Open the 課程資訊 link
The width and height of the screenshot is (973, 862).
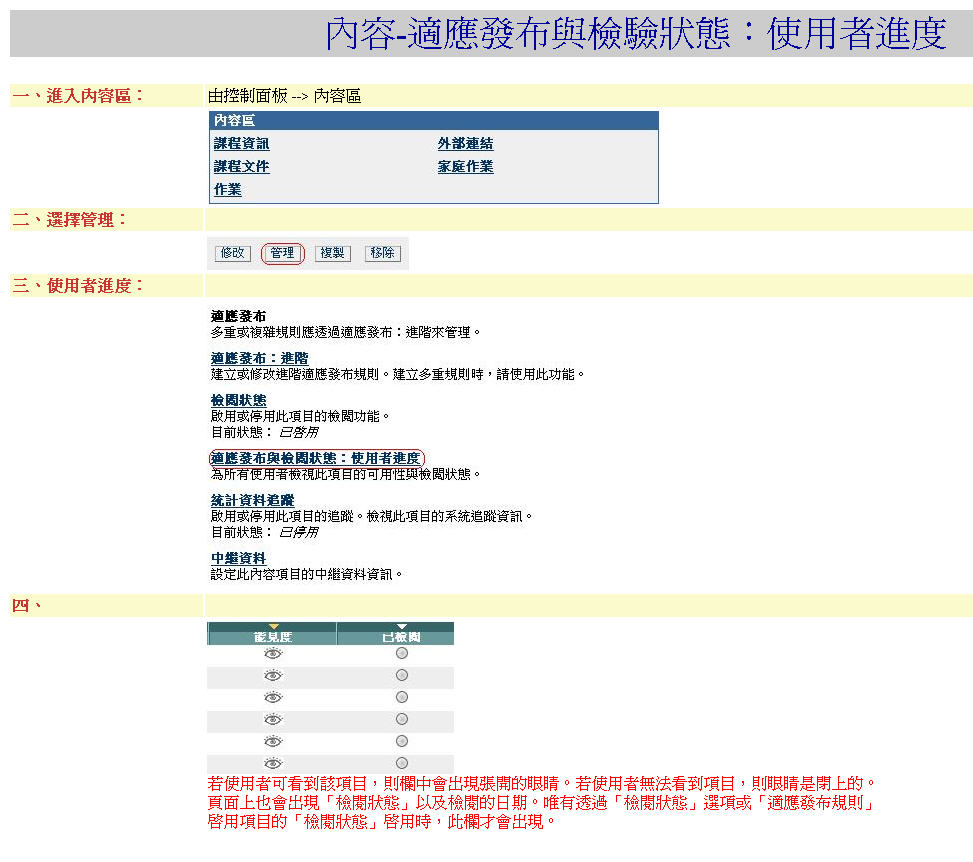pyautogui.click(x=241, y=144)
